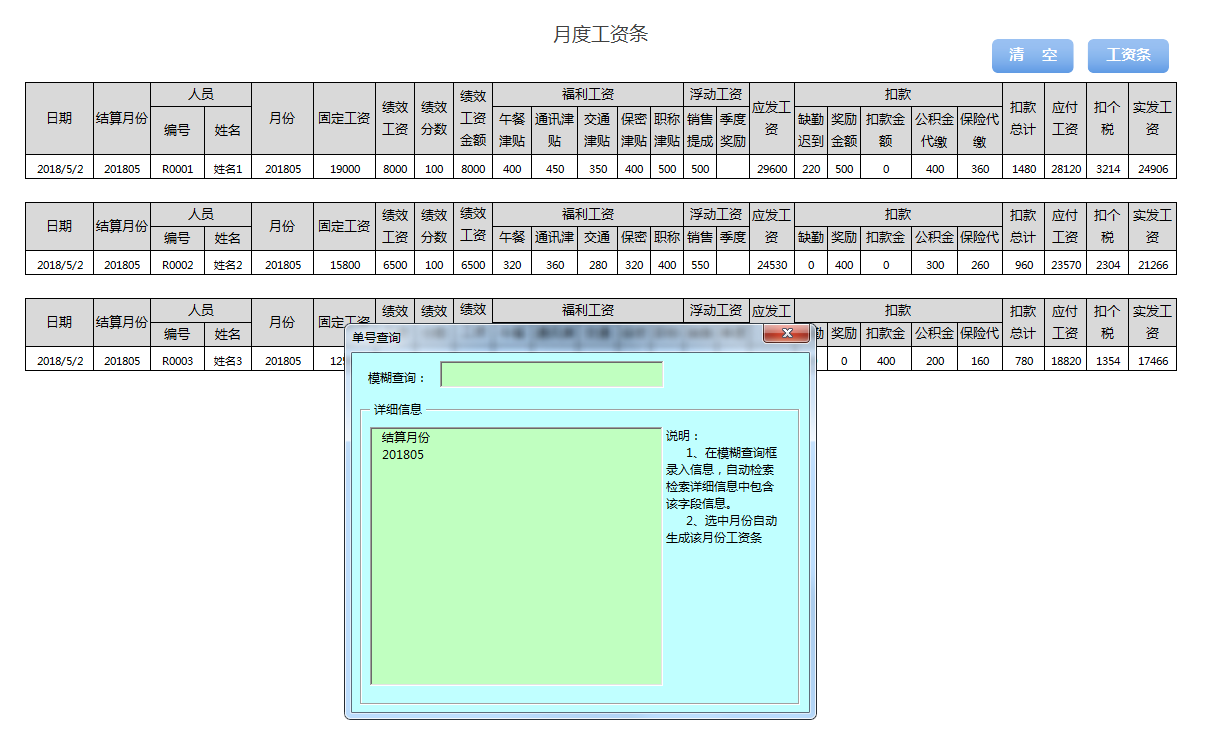Select the 固定工资 value 19000
The height and width of the screenshot is (734, 1207).
click(345, 168)
